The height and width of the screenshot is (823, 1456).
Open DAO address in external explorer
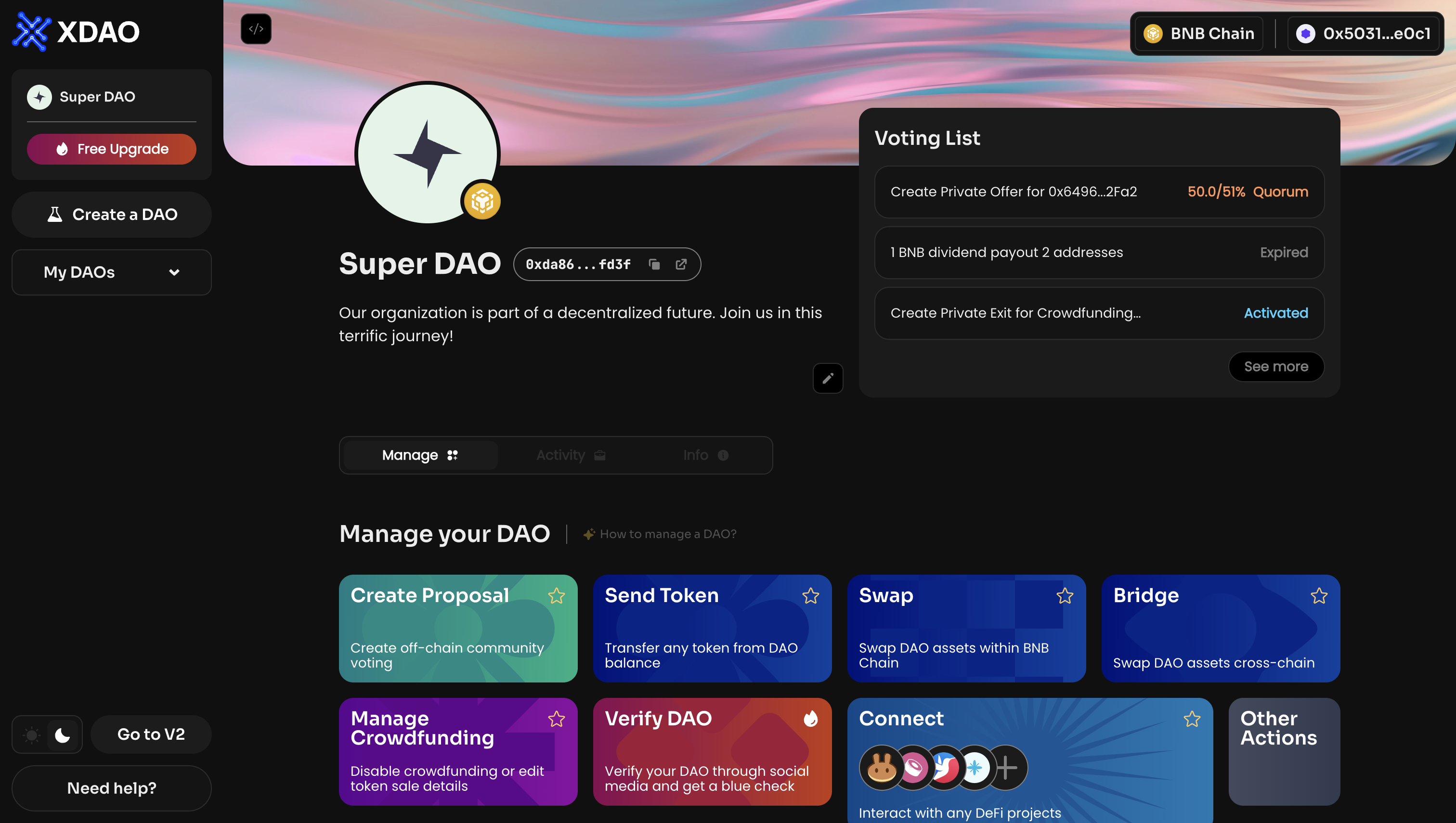681,264
